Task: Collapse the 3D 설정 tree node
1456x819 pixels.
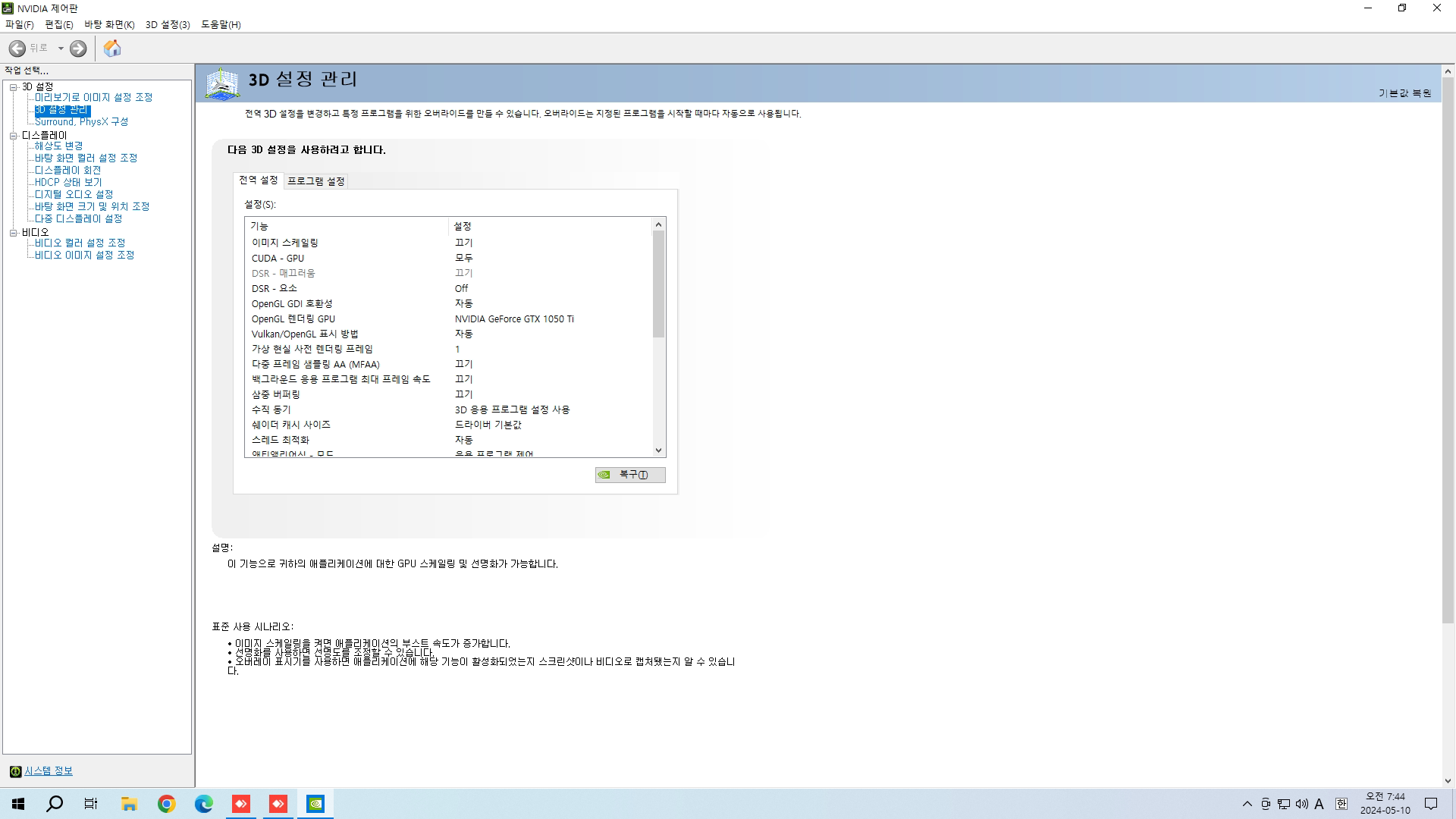Action: coord(13,87)
